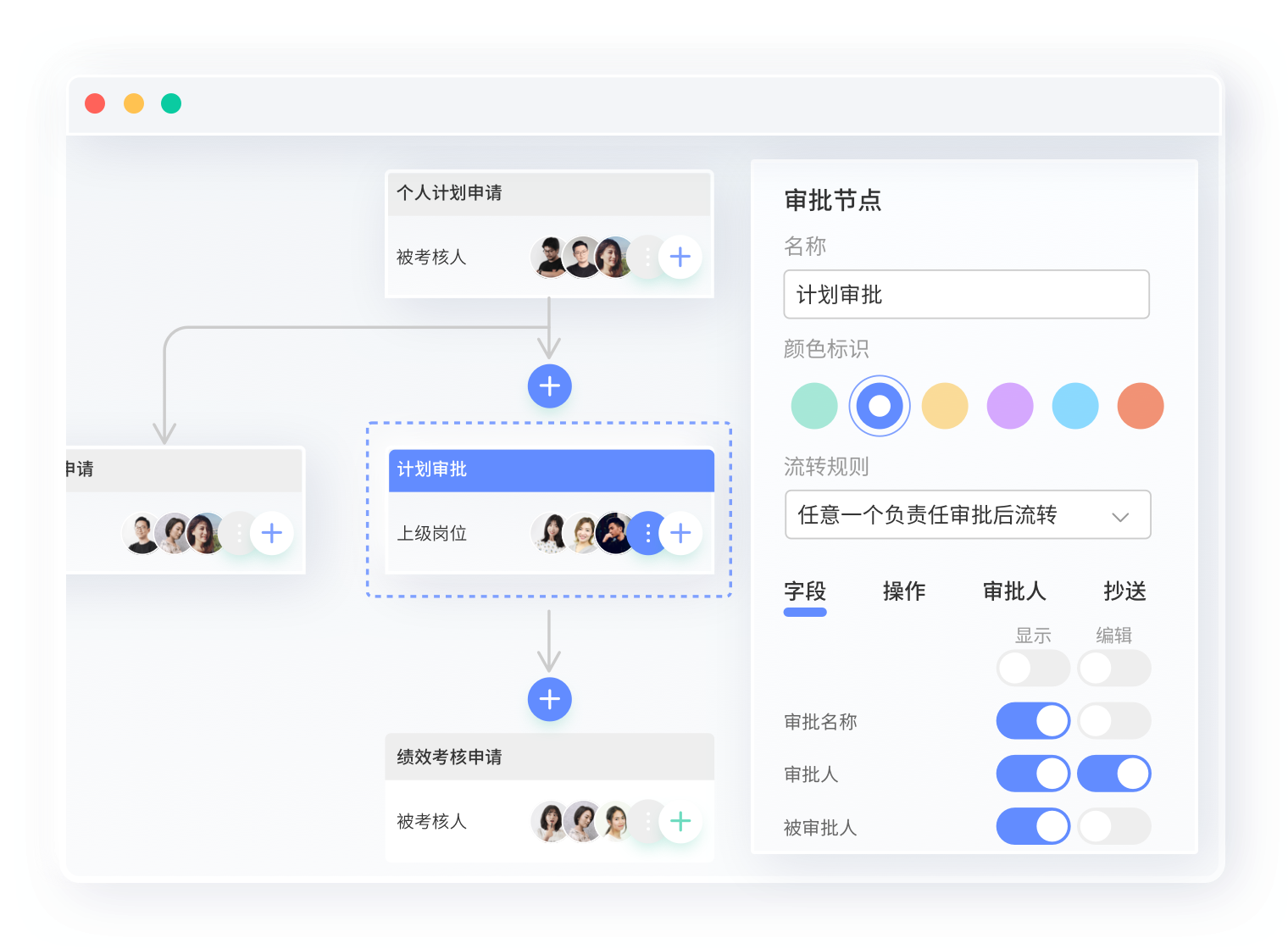Expand the 任意一个负责任审批后流转 selector
Screen dimensions: 1288x949
pyautogui.click(x=967, y=514)
